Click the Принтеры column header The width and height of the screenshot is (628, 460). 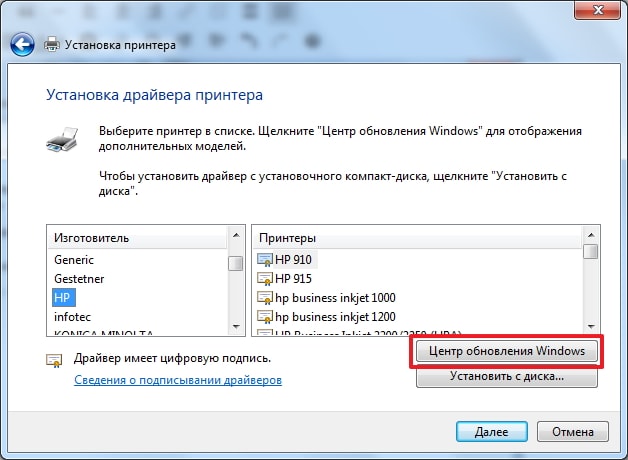pos(417,238)
